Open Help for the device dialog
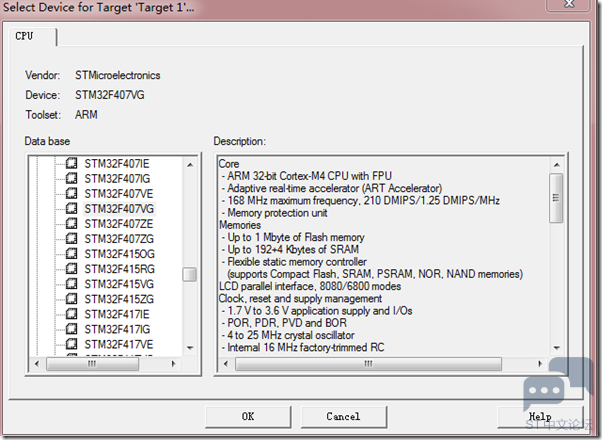Image resolution: width=602 pixels, height=440 pixels. click(540, 416)
